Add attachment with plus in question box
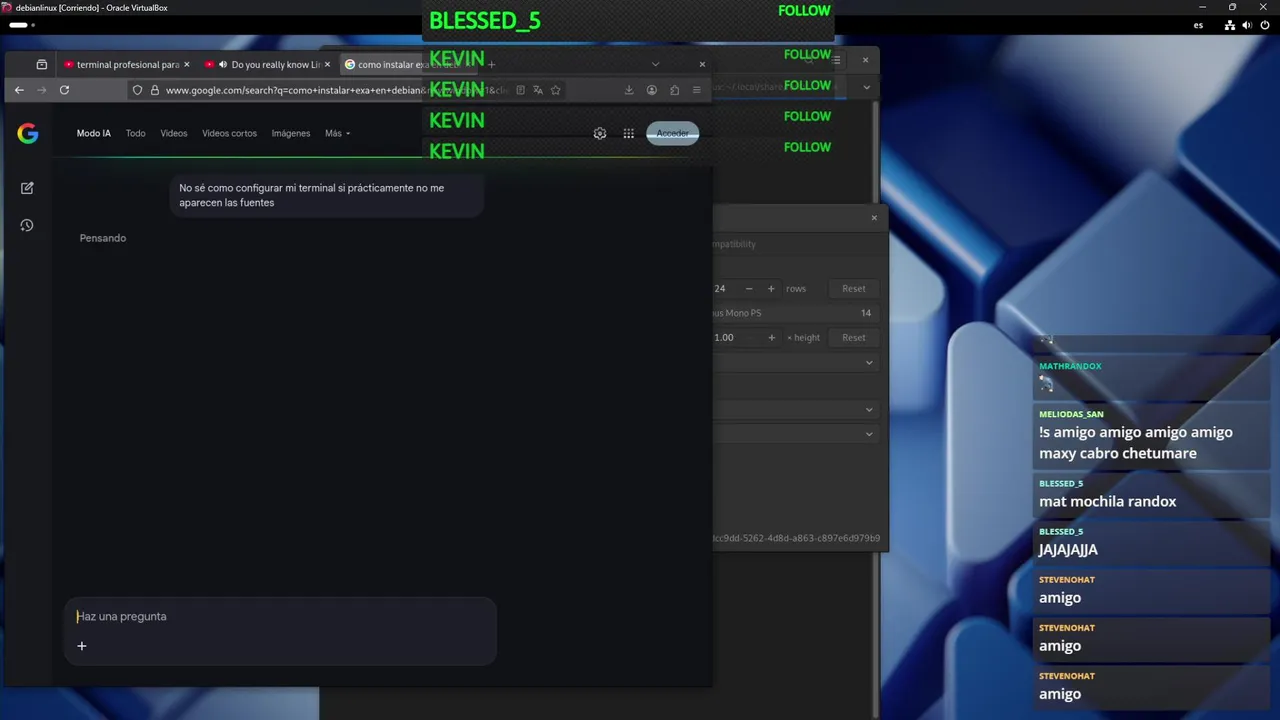The image size is (1280, 720). point(82,646)
